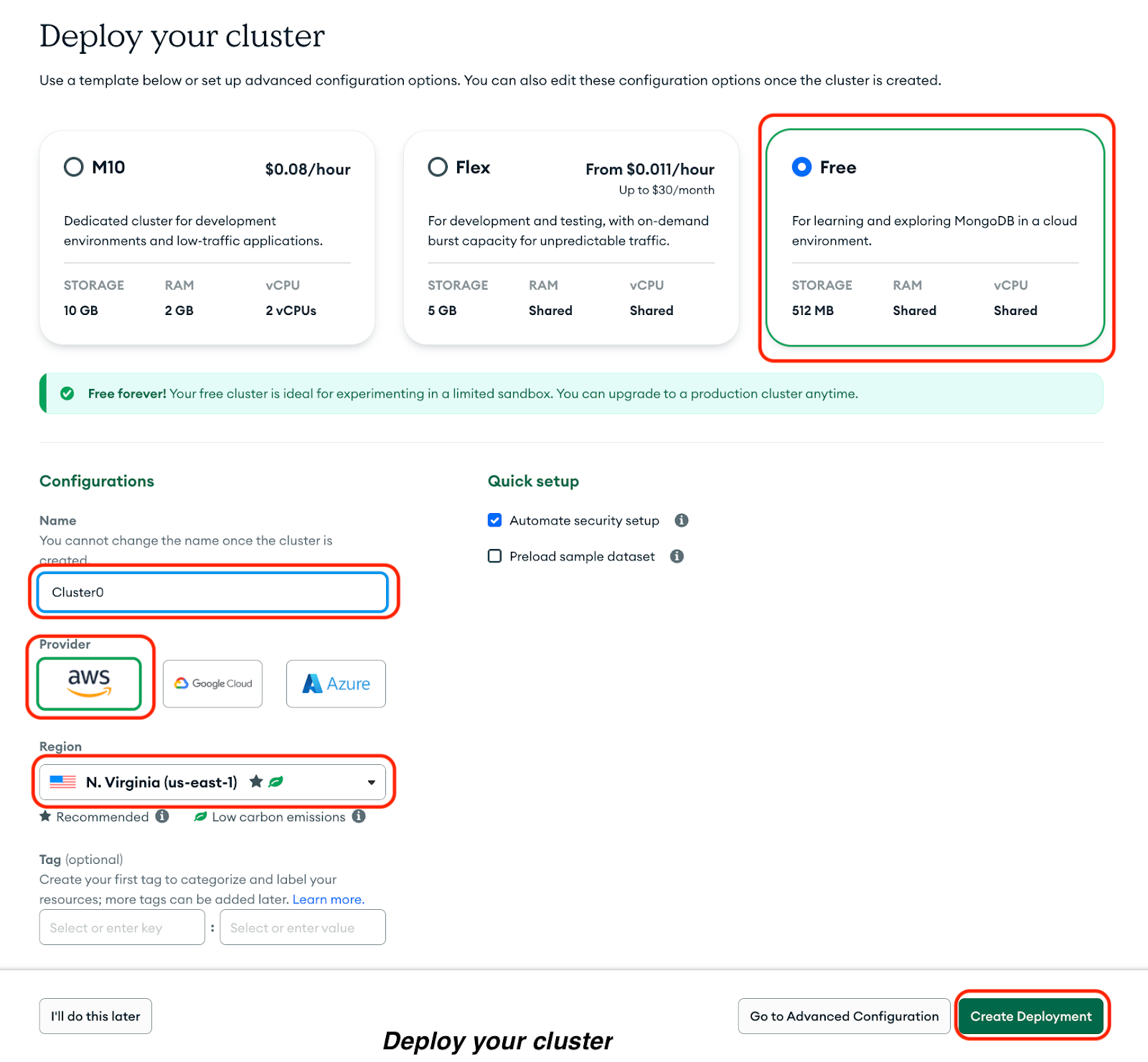The height and width of the screenshot is (1062, 1148).
Task: Pick Azure as the cloud provider
Action: tap(335, 683)
